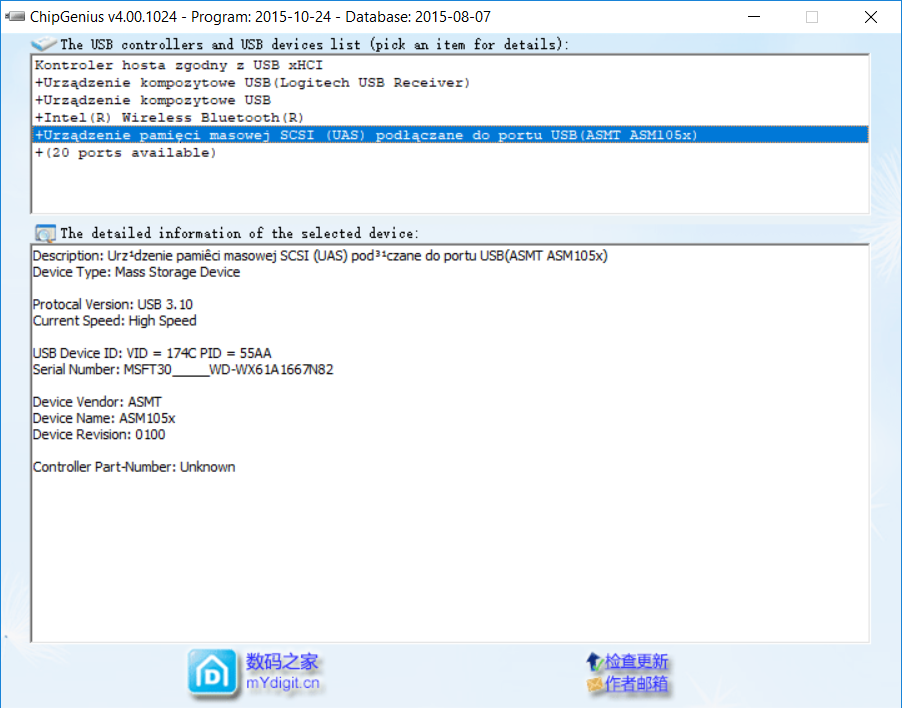Image resolution: width=902 pixels, height=708 pixels.
Task: Open the mYdigit house logo icon
Action: pos(212,673)
